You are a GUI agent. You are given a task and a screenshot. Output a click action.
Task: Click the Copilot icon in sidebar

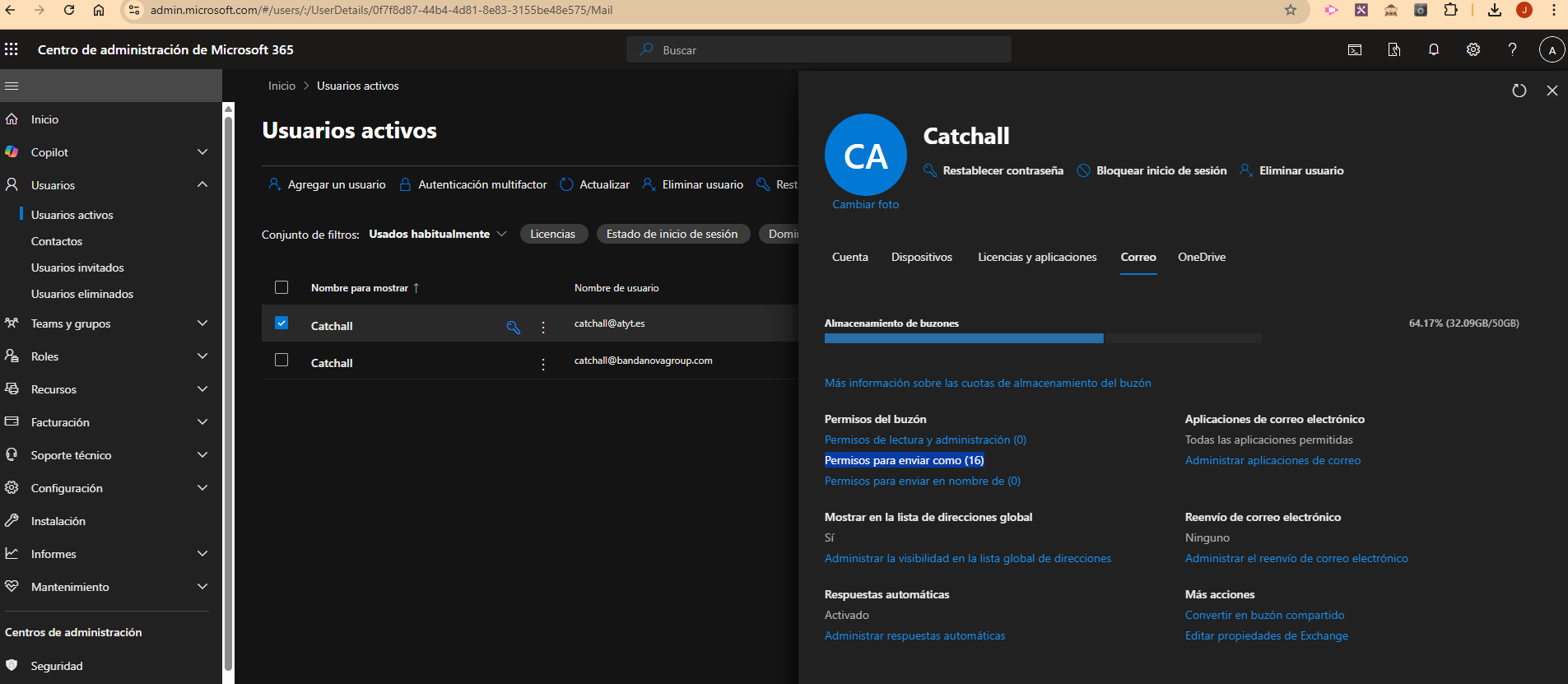(12, 152)
